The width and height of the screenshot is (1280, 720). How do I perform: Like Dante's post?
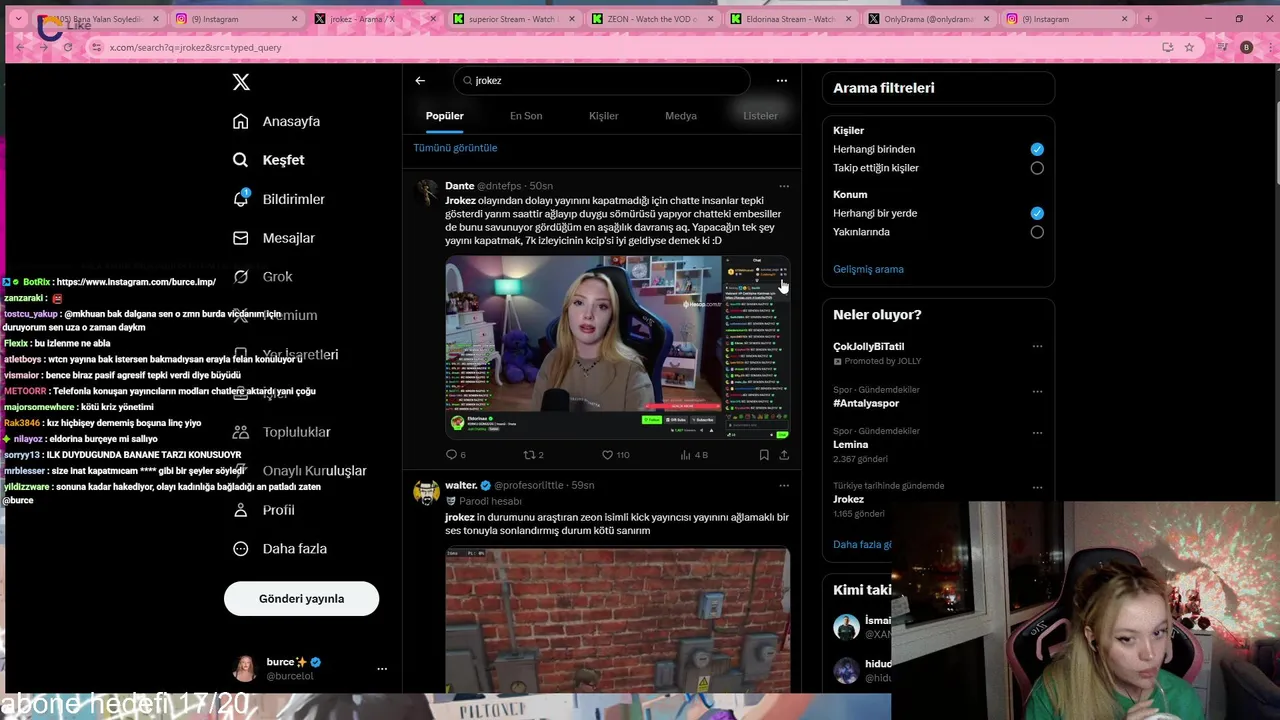(x=615, y=455)
